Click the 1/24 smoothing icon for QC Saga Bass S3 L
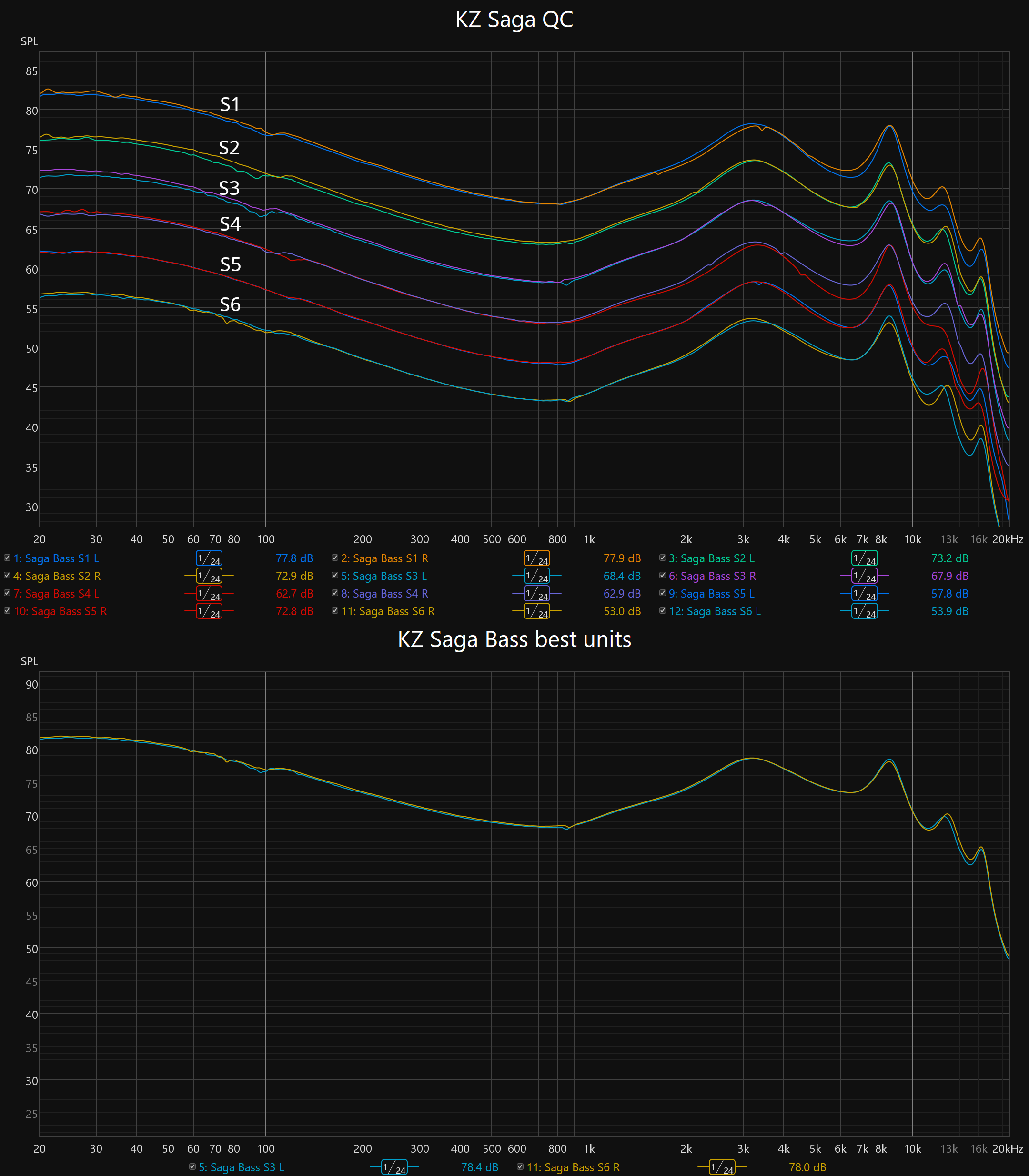The width and height of the screenshot is (1029, 1176). pyautogui.click(x=537, y=576)
